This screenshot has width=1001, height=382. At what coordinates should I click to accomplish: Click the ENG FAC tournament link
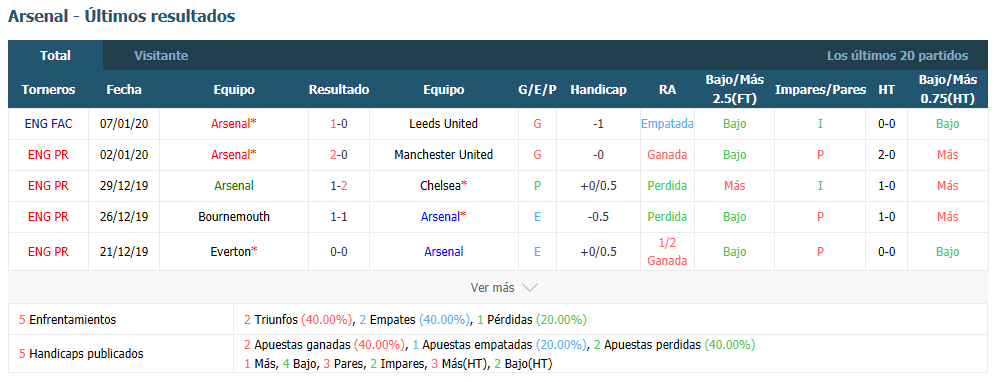tap(48, 123)
